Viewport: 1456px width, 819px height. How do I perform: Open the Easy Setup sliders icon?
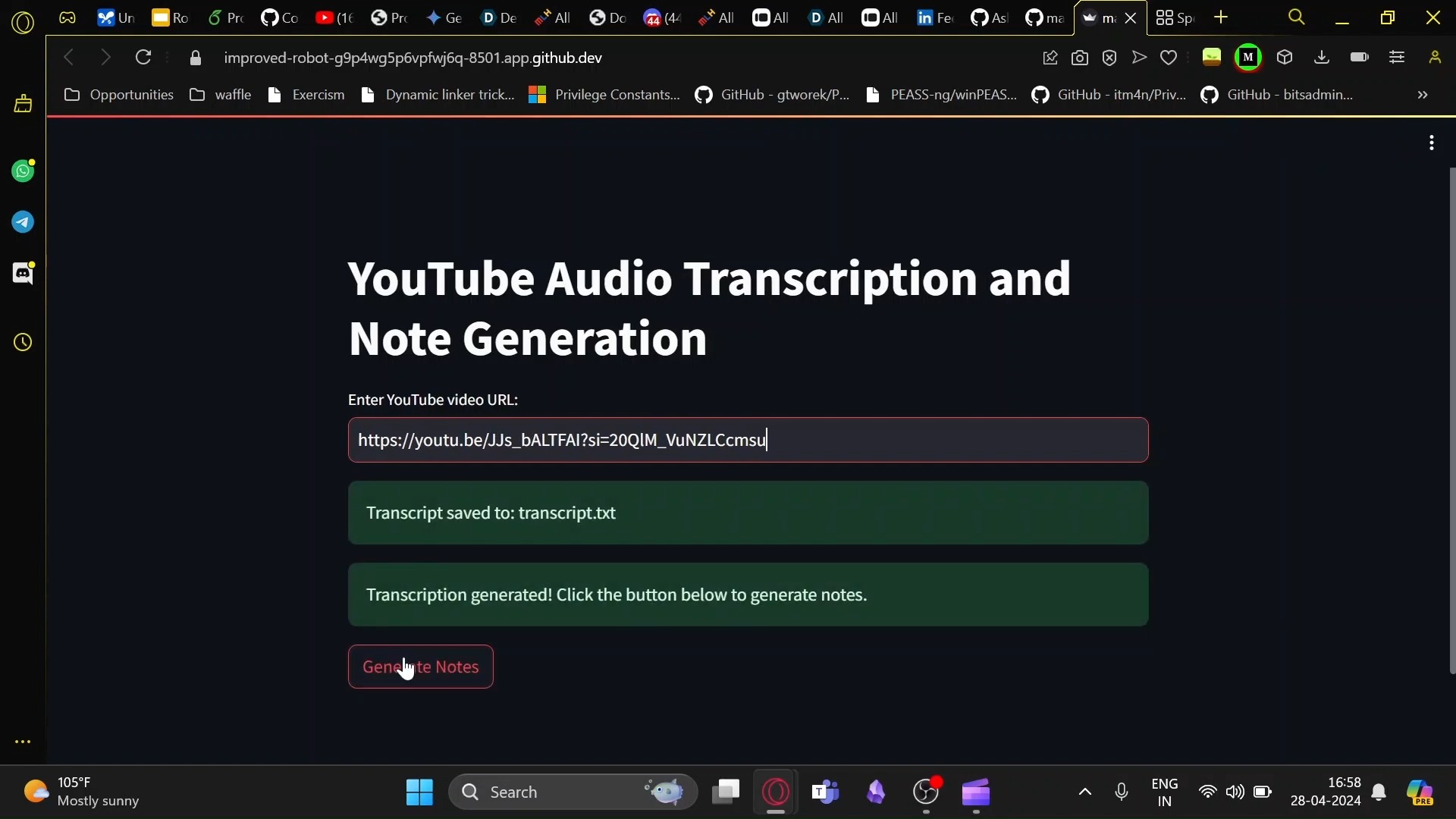(1397, 58)
